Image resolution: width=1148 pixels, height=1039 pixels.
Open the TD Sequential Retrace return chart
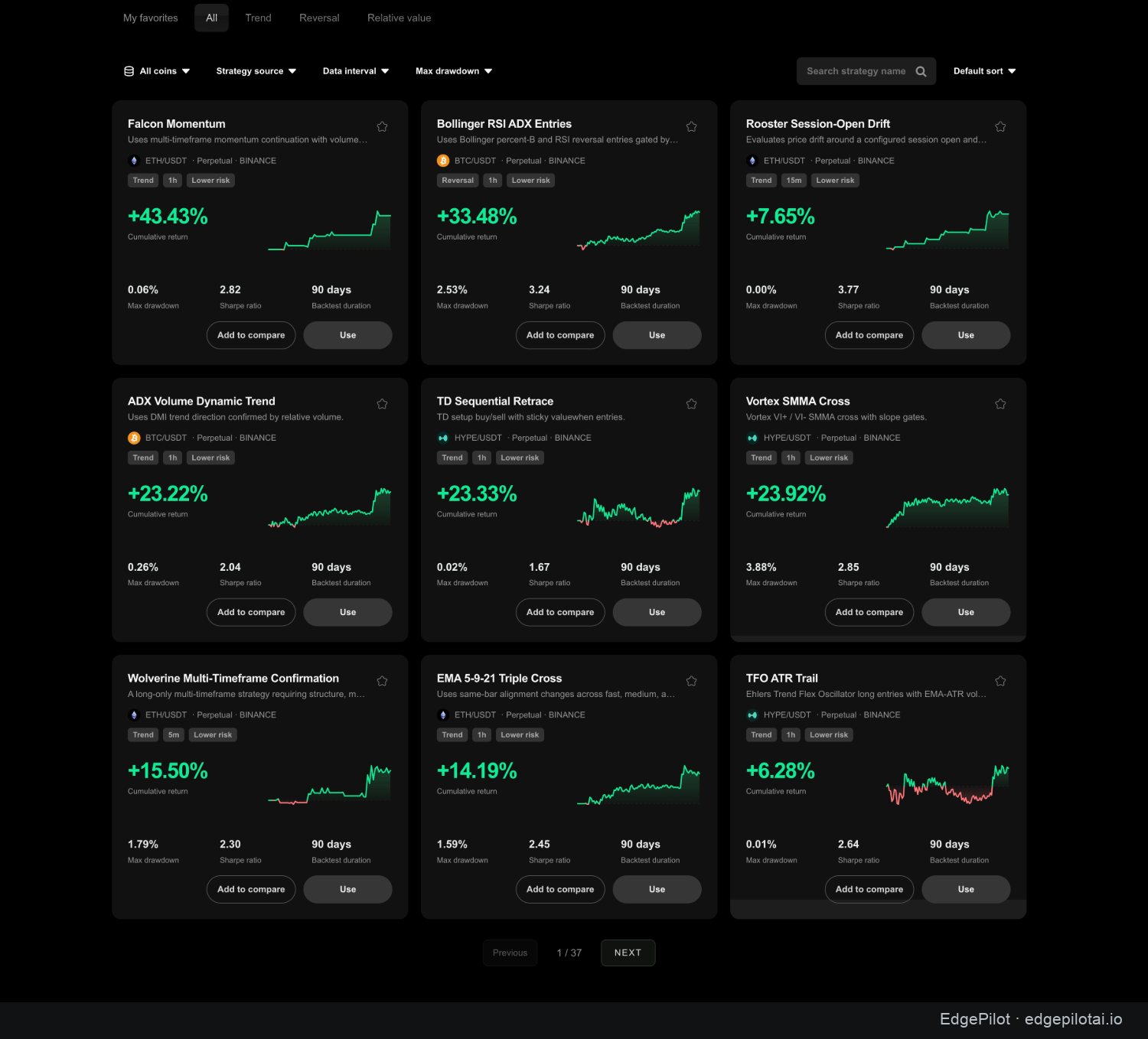pyautogui.click(x=638, y=506)
